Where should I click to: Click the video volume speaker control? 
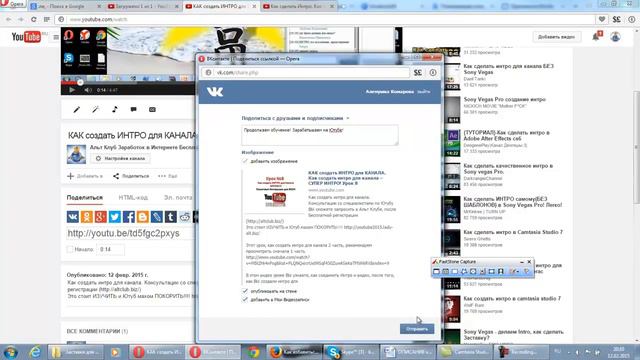tap(87, 90)
